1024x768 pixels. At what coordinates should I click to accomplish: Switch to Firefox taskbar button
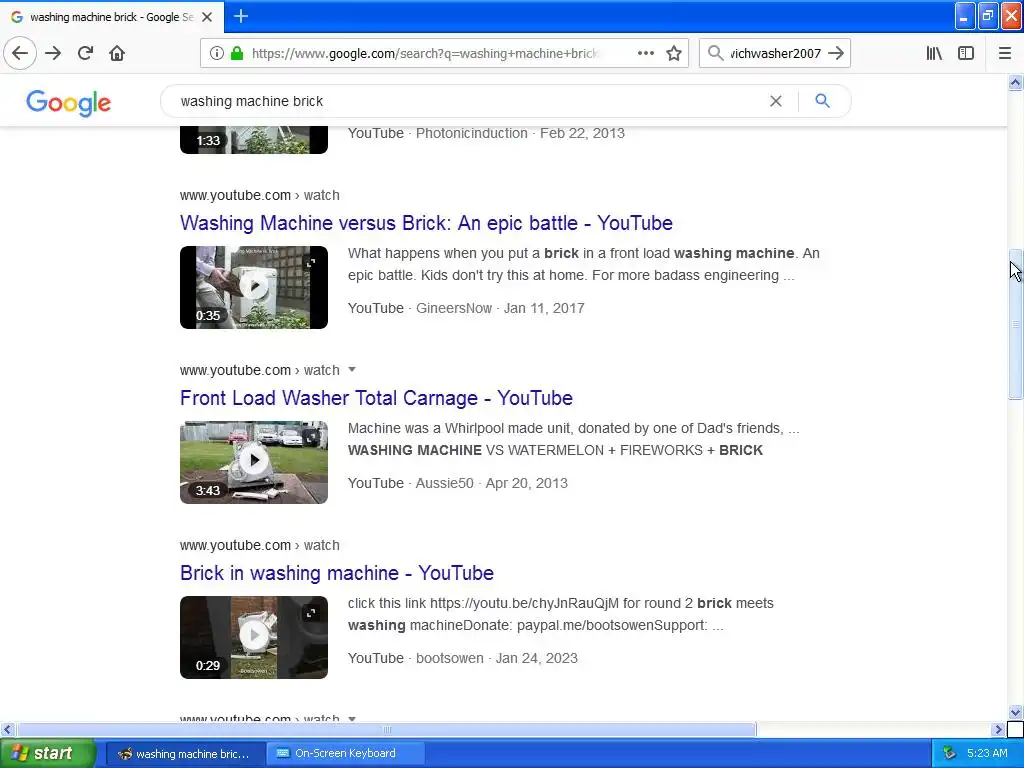tap(185, 754)
